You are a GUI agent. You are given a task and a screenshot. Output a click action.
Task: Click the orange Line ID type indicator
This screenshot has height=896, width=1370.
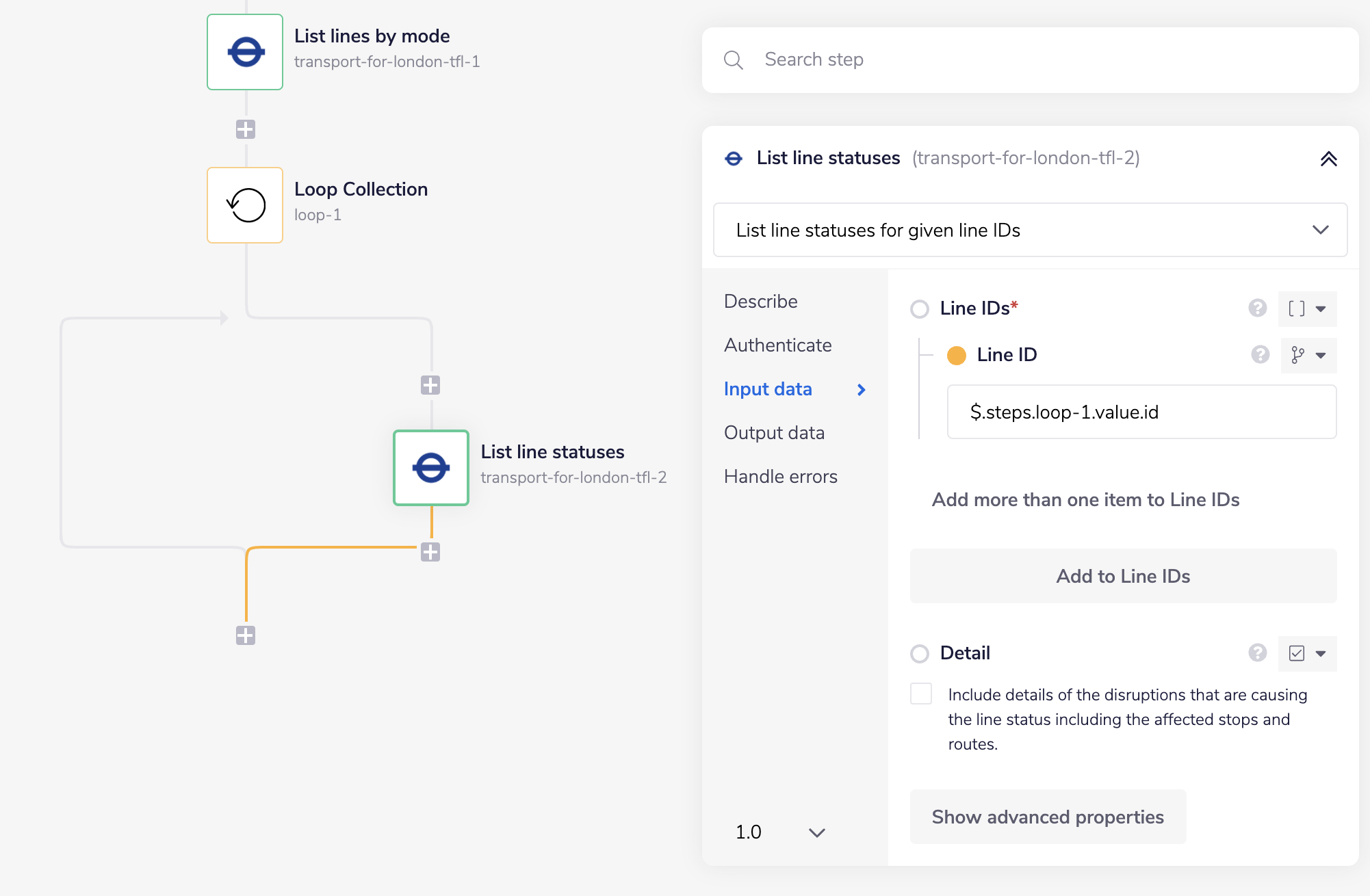(957, 356)
